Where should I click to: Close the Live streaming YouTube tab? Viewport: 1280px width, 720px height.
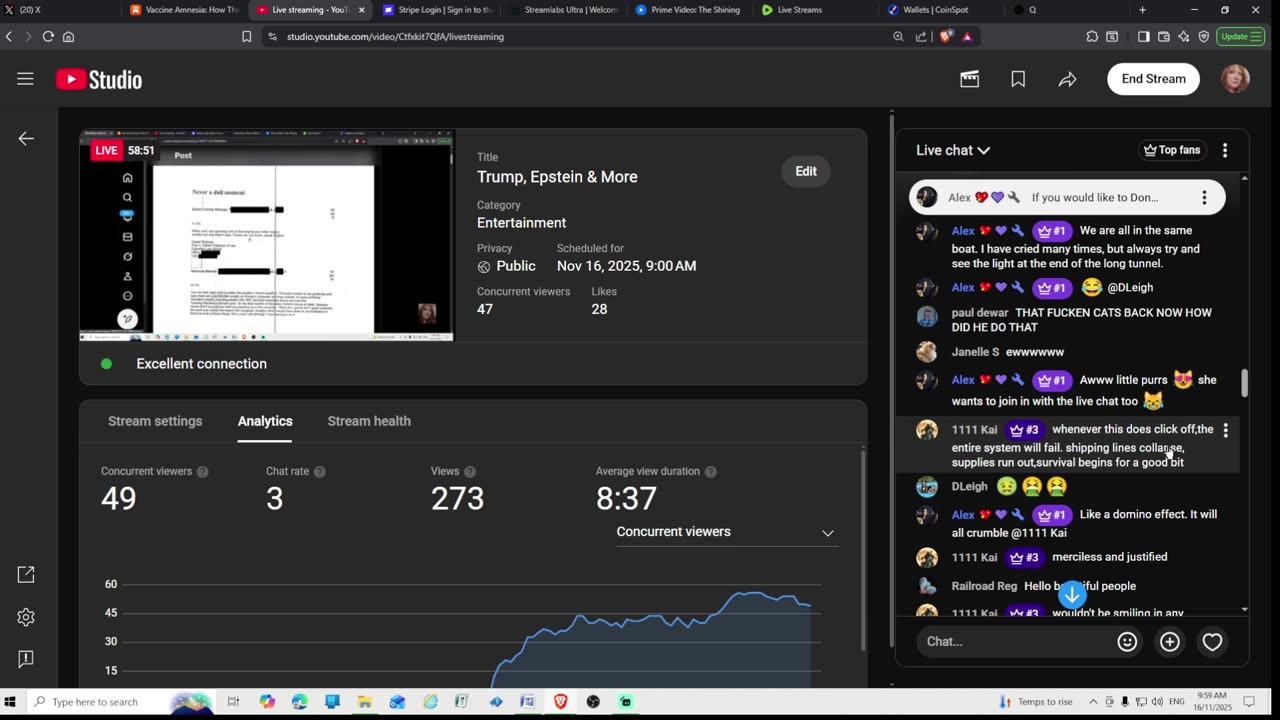point(361,10)
